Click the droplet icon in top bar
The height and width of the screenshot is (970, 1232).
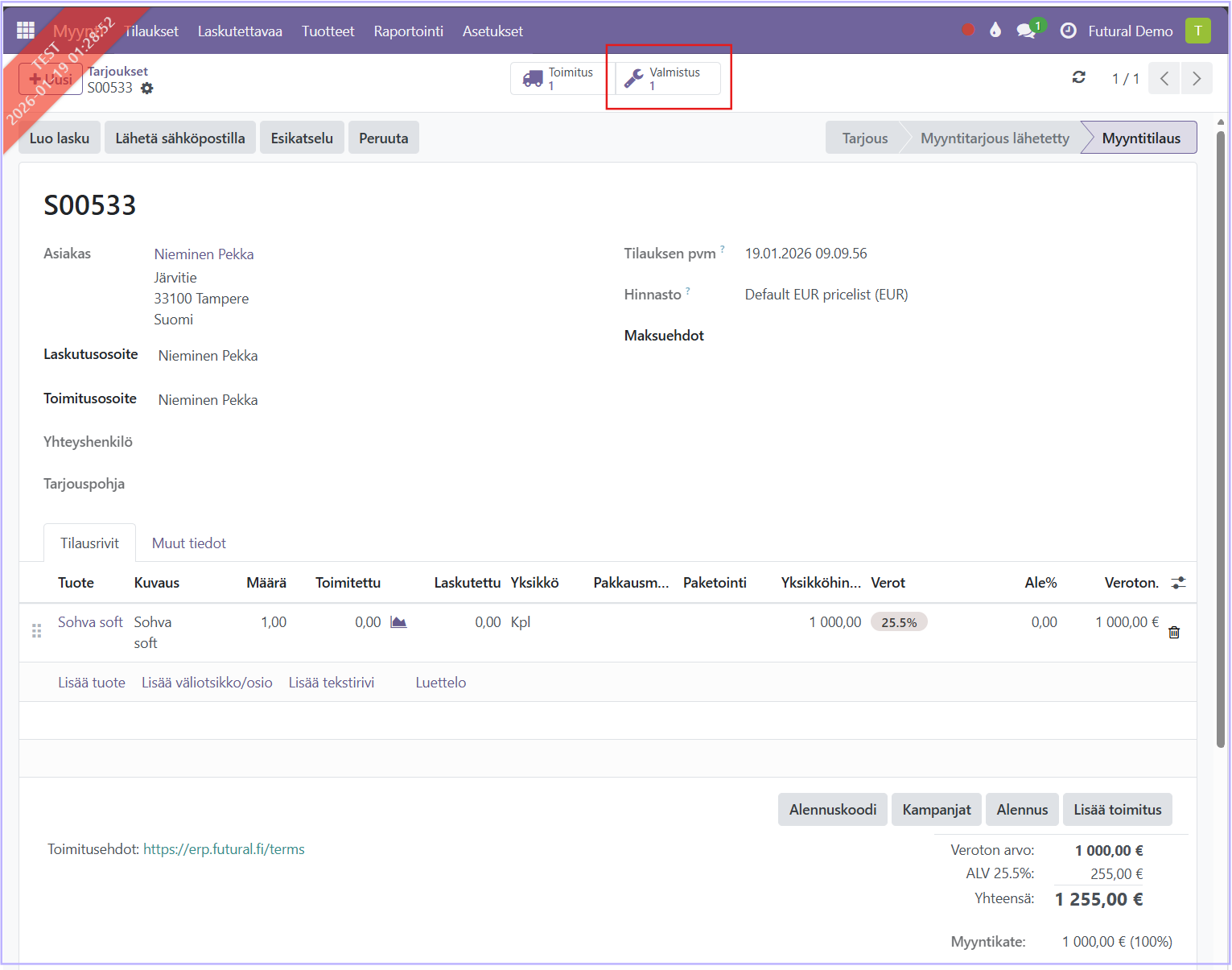tap(995, 31)
